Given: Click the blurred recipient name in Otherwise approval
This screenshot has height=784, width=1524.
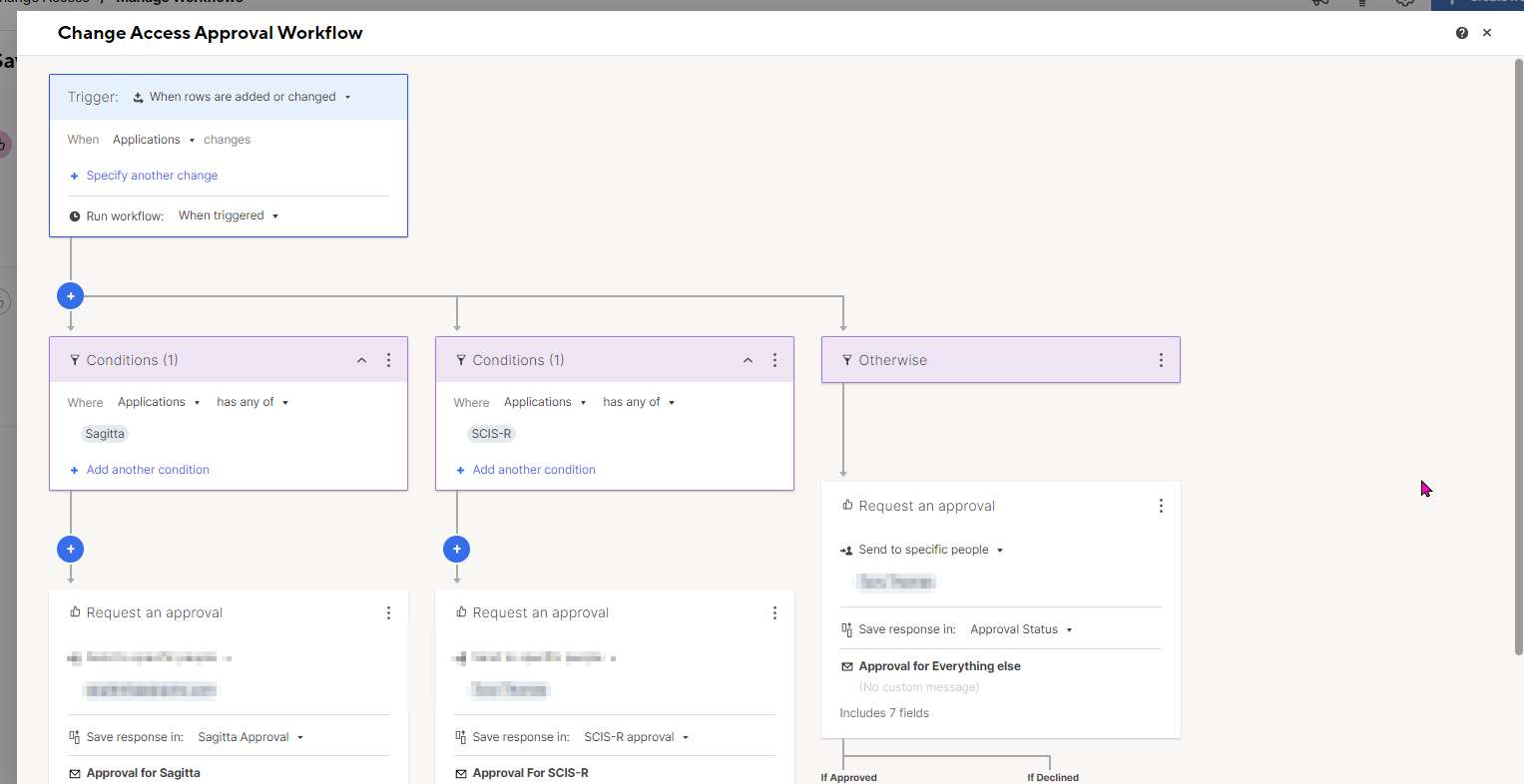Looking at the screenshot, I should [896, 582].
